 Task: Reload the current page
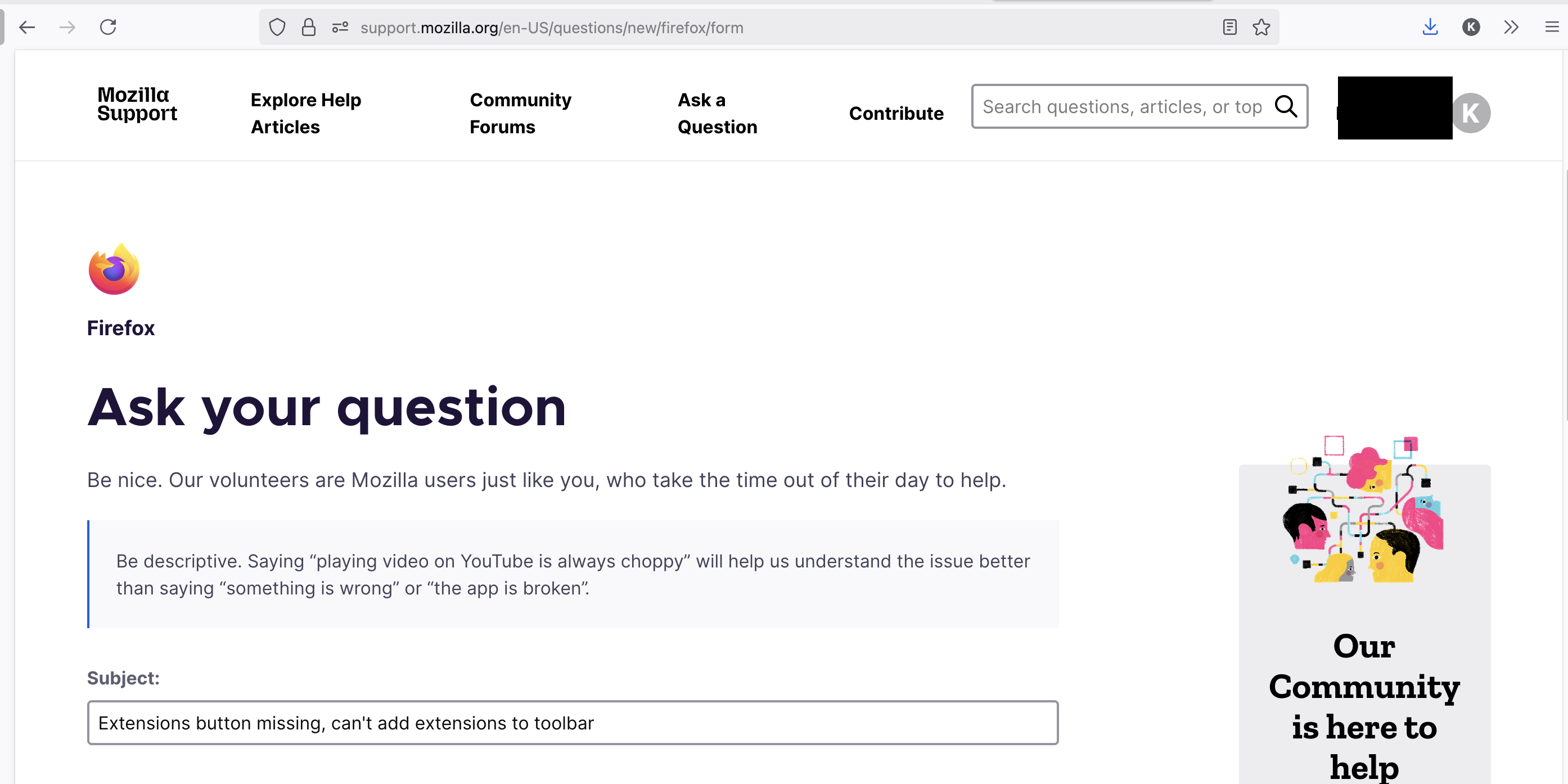pyautogui.click(x=108, y=28)
